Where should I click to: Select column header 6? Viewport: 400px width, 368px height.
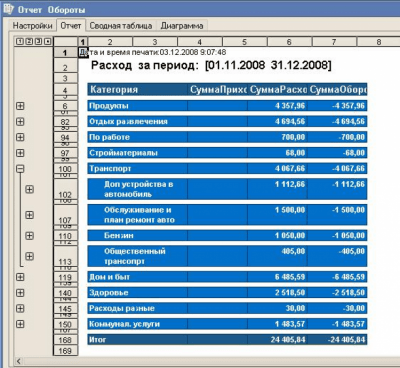point(289,42)
